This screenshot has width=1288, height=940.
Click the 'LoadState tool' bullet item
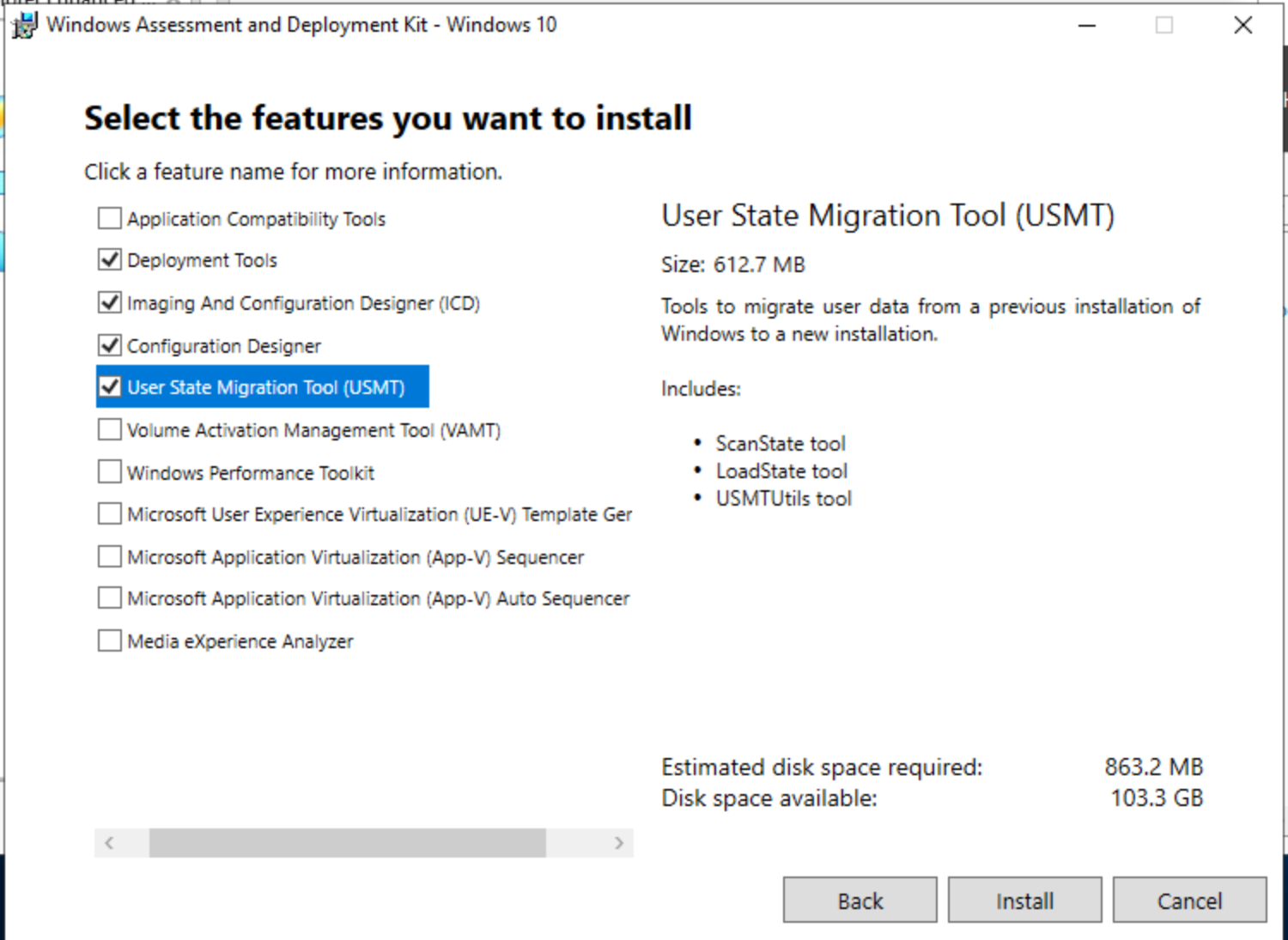(x=781, y=471)
